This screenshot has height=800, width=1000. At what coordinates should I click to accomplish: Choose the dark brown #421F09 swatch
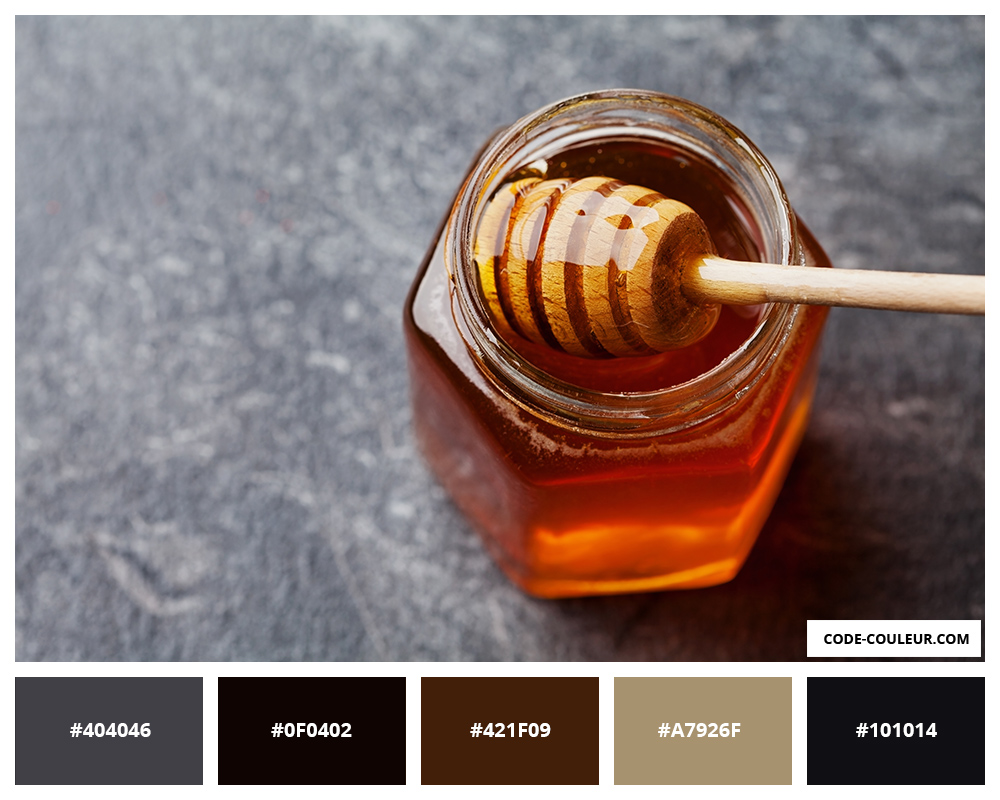click(510, 730)
